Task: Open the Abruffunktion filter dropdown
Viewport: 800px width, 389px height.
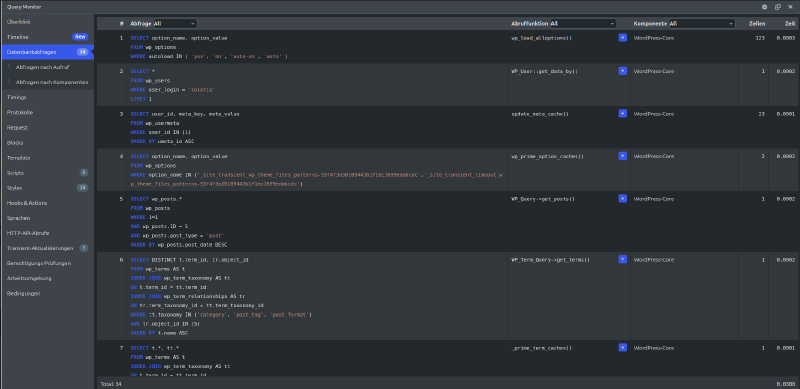Action: [x=583, y=23]
